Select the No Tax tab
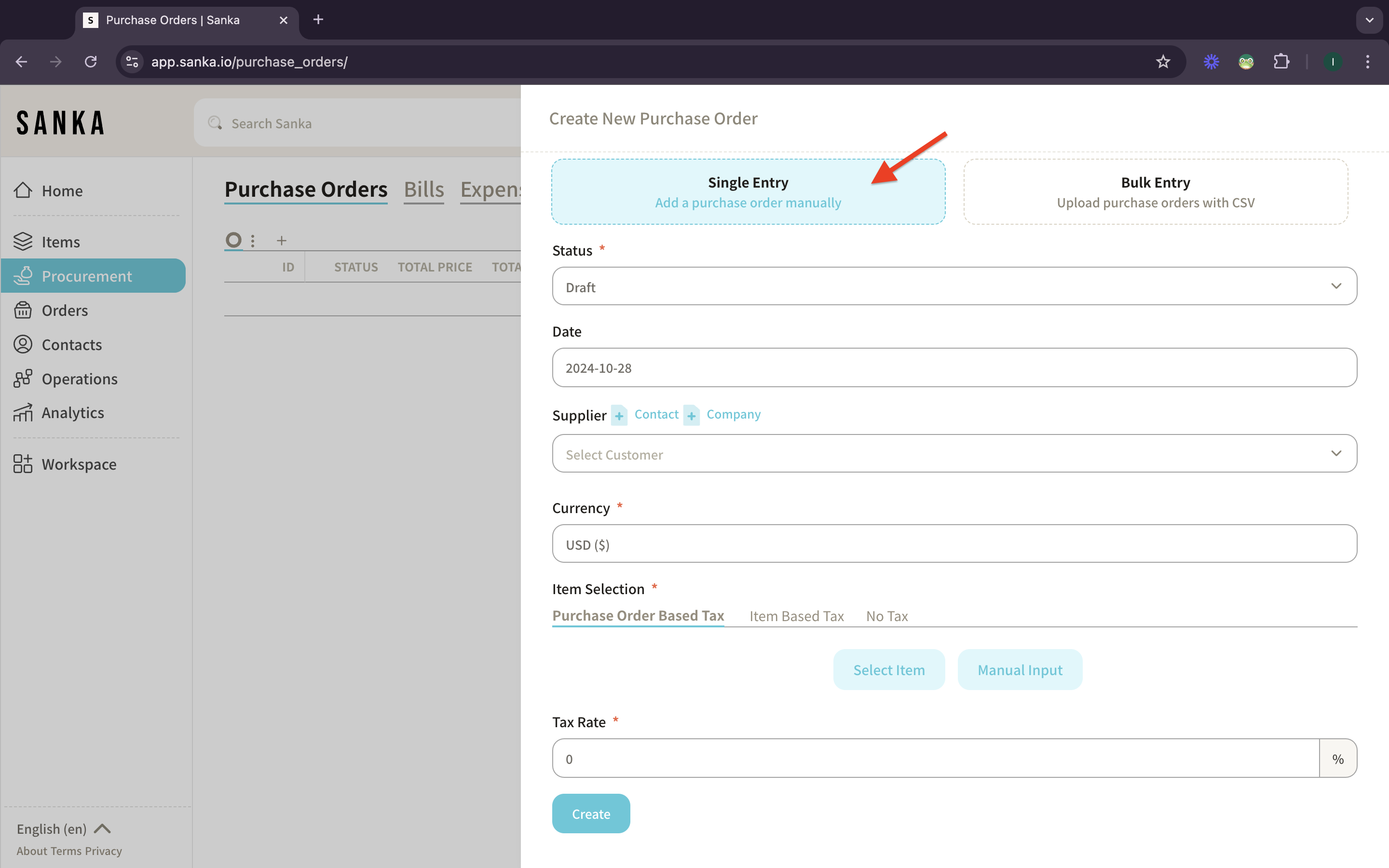Screen dimensions: 1389x868 [887, 616]
